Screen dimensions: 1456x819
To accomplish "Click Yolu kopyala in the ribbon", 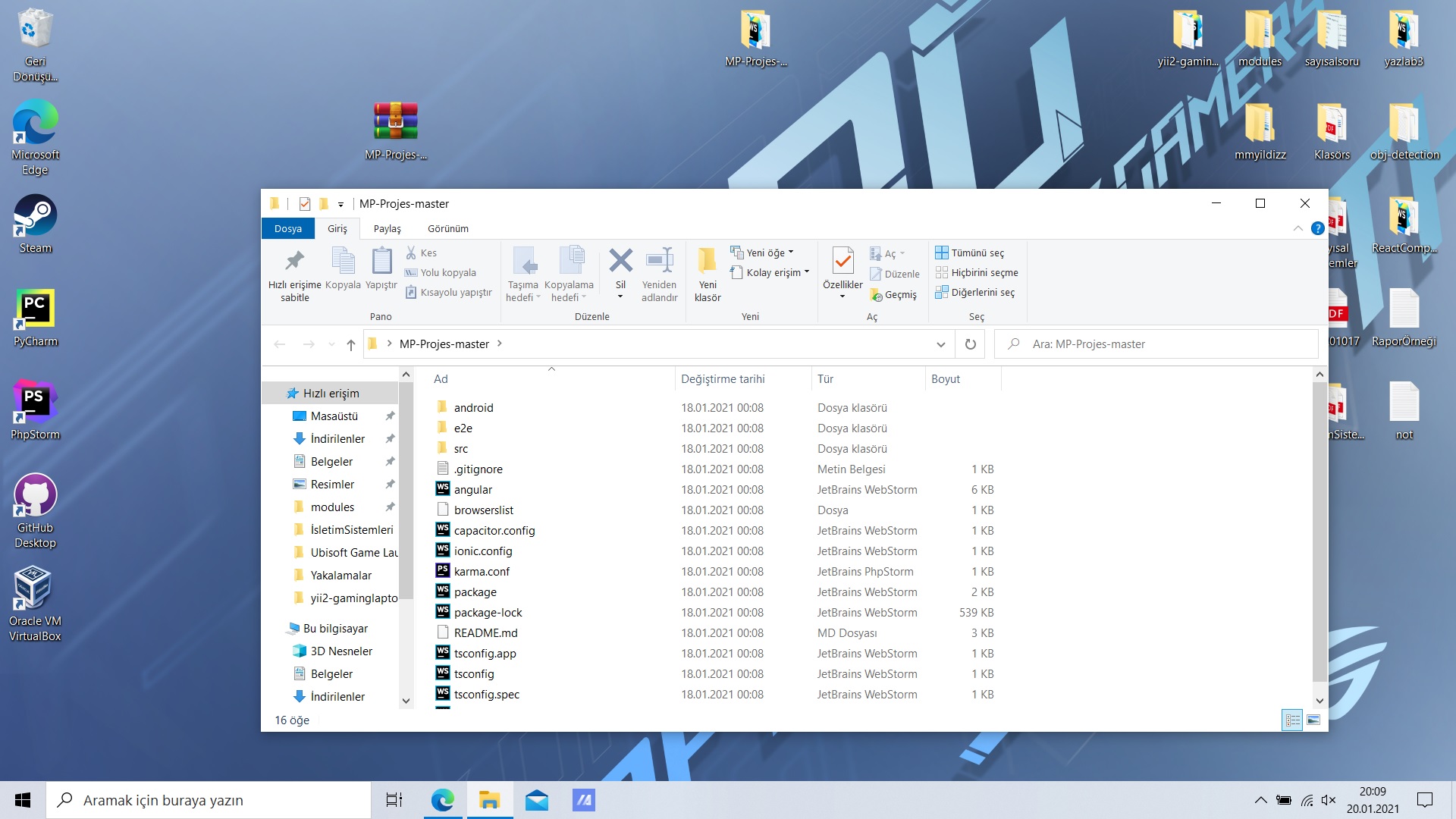I will click(x=441, y=272).
